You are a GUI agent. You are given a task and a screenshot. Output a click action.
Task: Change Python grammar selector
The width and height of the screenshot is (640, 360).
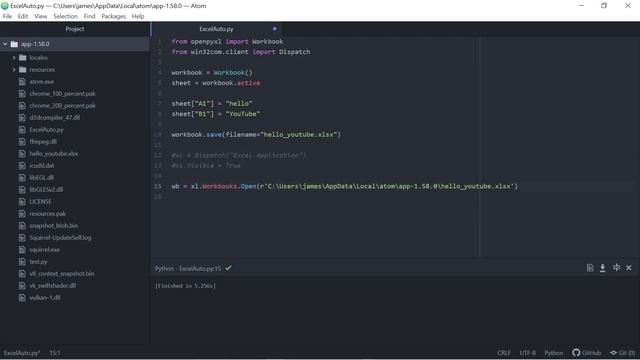pyautogui.click(x=553, y=353)
